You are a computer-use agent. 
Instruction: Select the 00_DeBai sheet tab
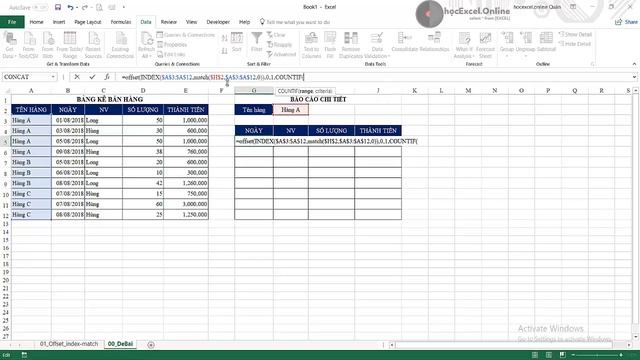120,344
